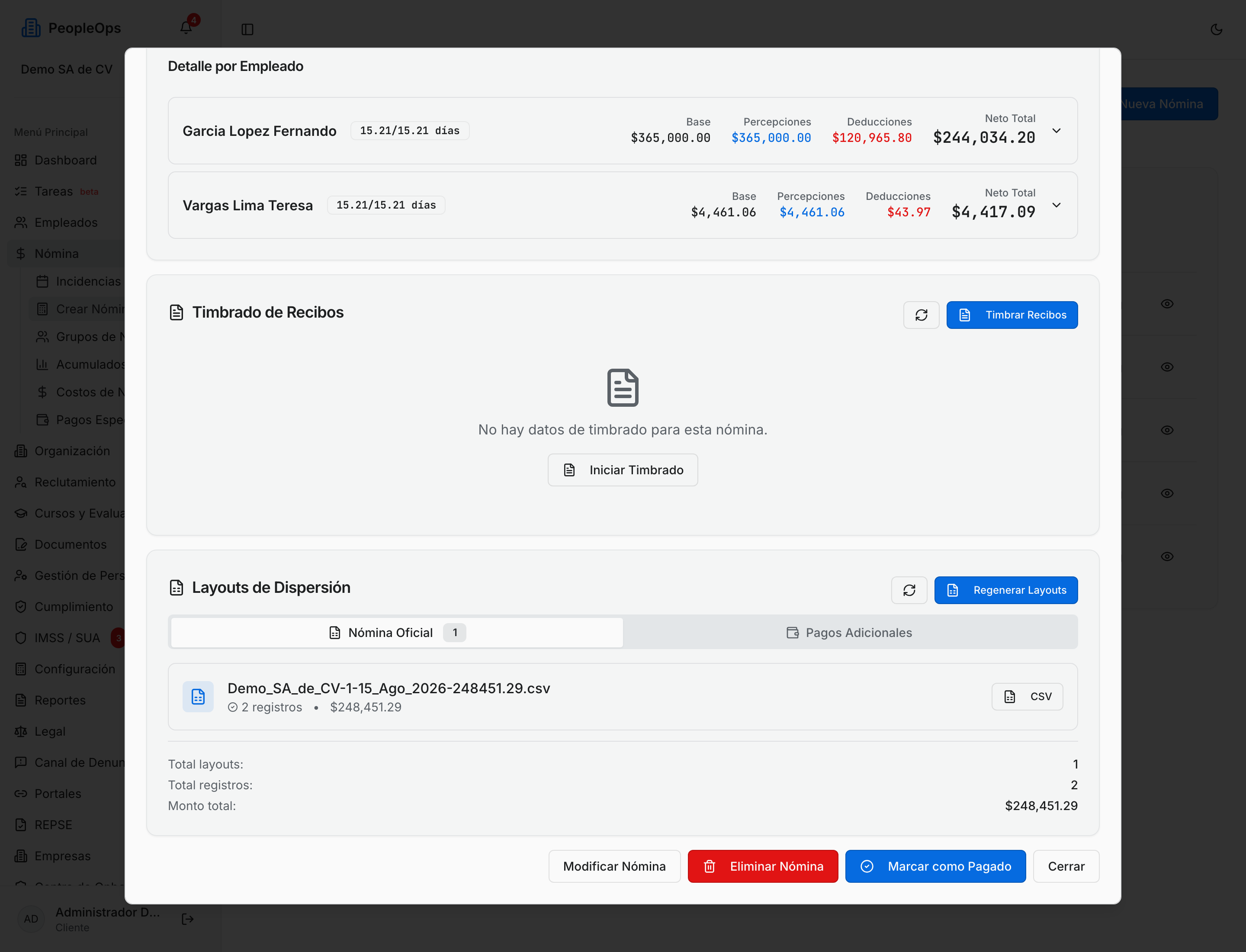This screenshot has width=1246, height=952.
Task: Refresh the Timbrado de Recibos section
Action: (921, 315)
